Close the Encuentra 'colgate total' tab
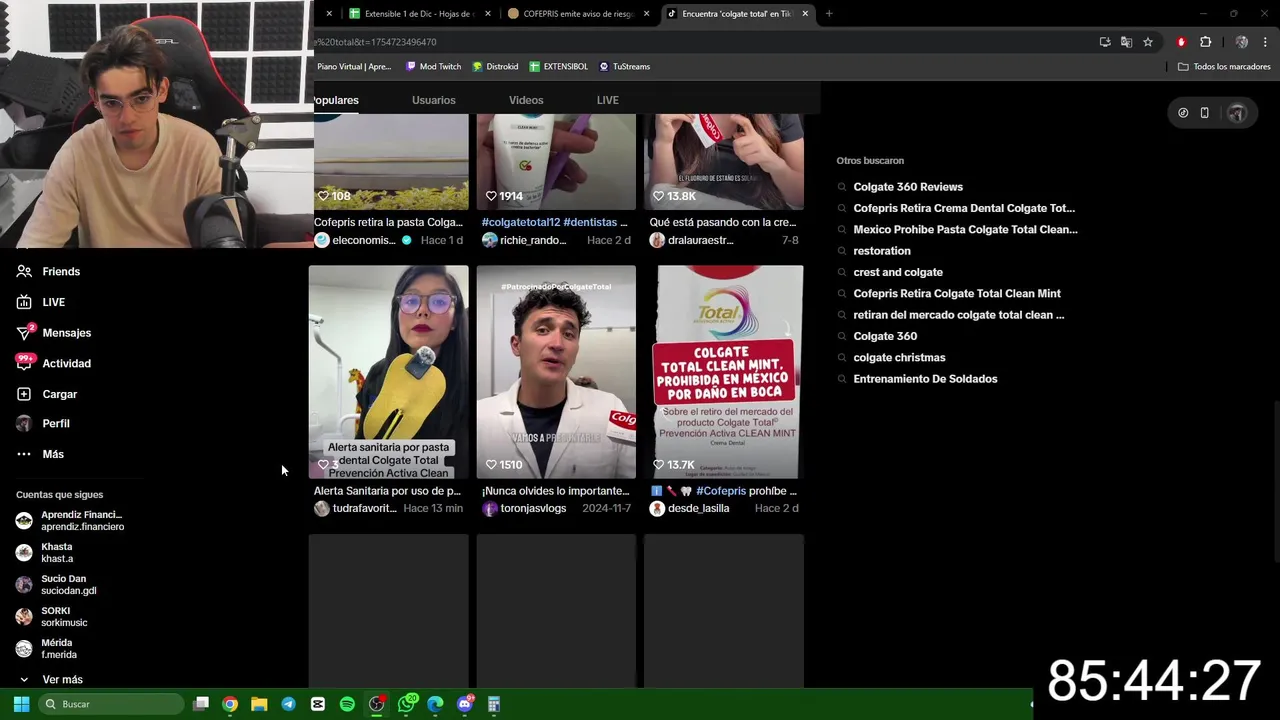Screen dimensions: 1280x720 [805, 14]
